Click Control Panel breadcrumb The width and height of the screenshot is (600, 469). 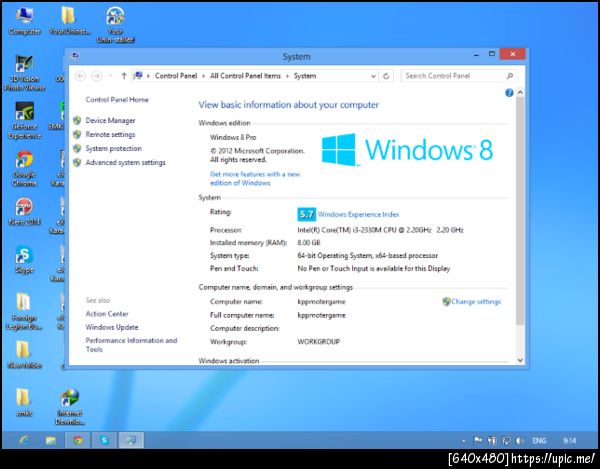[x=176, y=76]
